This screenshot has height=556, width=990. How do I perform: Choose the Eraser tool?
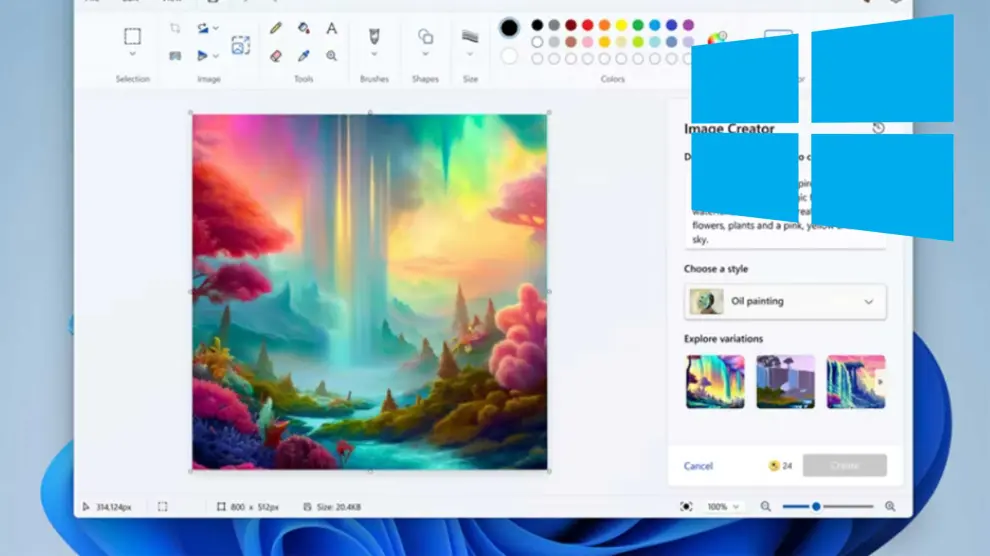tap(276, 56)
